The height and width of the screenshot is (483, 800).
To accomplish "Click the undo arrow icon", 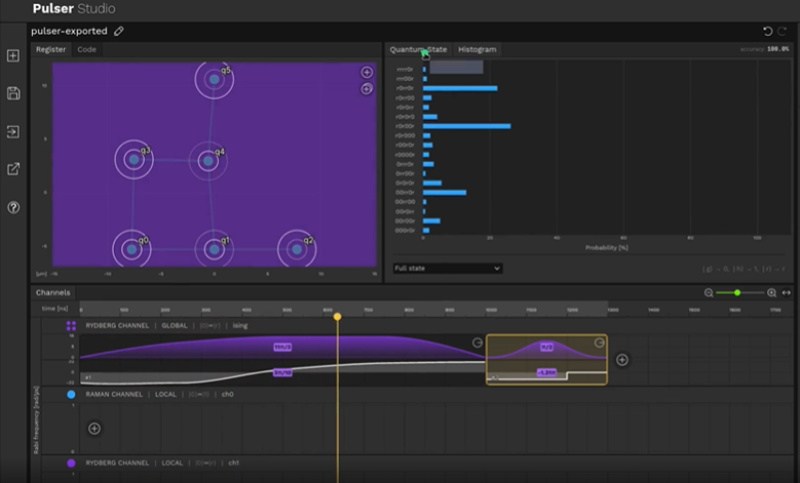I will [767, 32].
